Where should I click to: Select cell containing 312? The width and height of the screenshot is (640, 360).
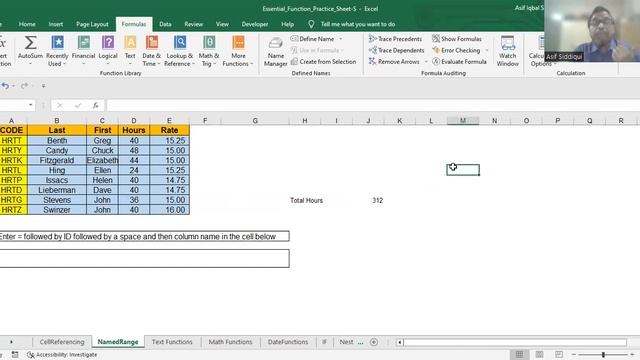pyautogui.click(x=368, y=200)
